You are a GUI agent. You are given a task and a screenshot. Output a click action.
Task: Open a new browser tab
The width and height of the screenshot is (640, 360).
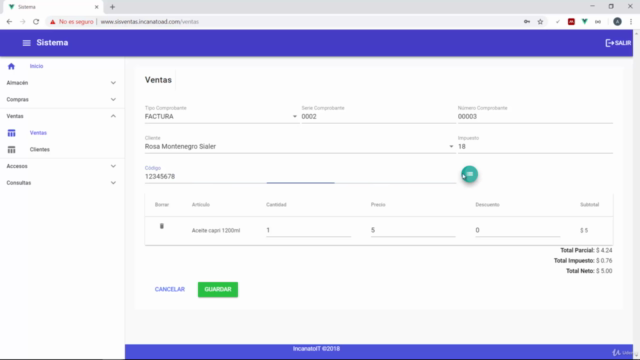pos(112,7)
